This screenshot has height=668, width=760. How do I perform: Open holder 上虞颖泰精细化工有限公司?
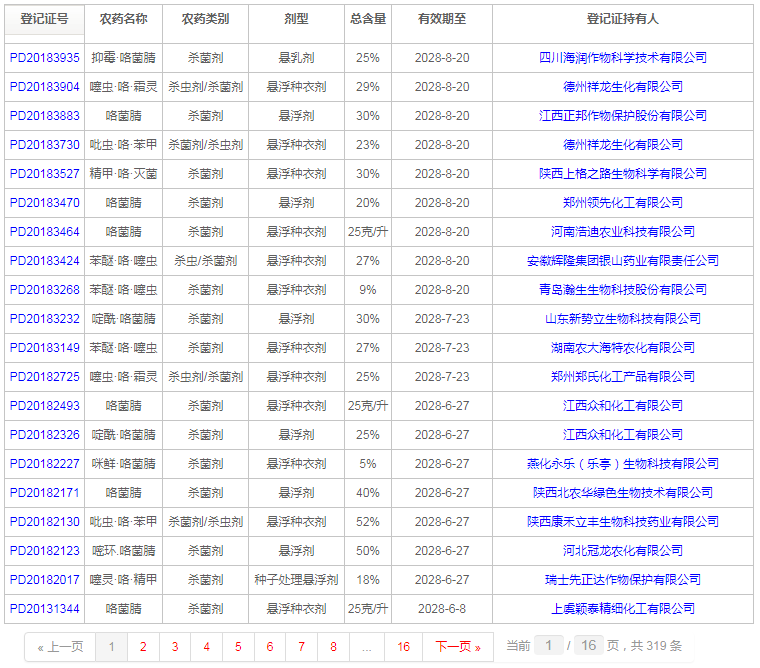(x=623, y=609)
